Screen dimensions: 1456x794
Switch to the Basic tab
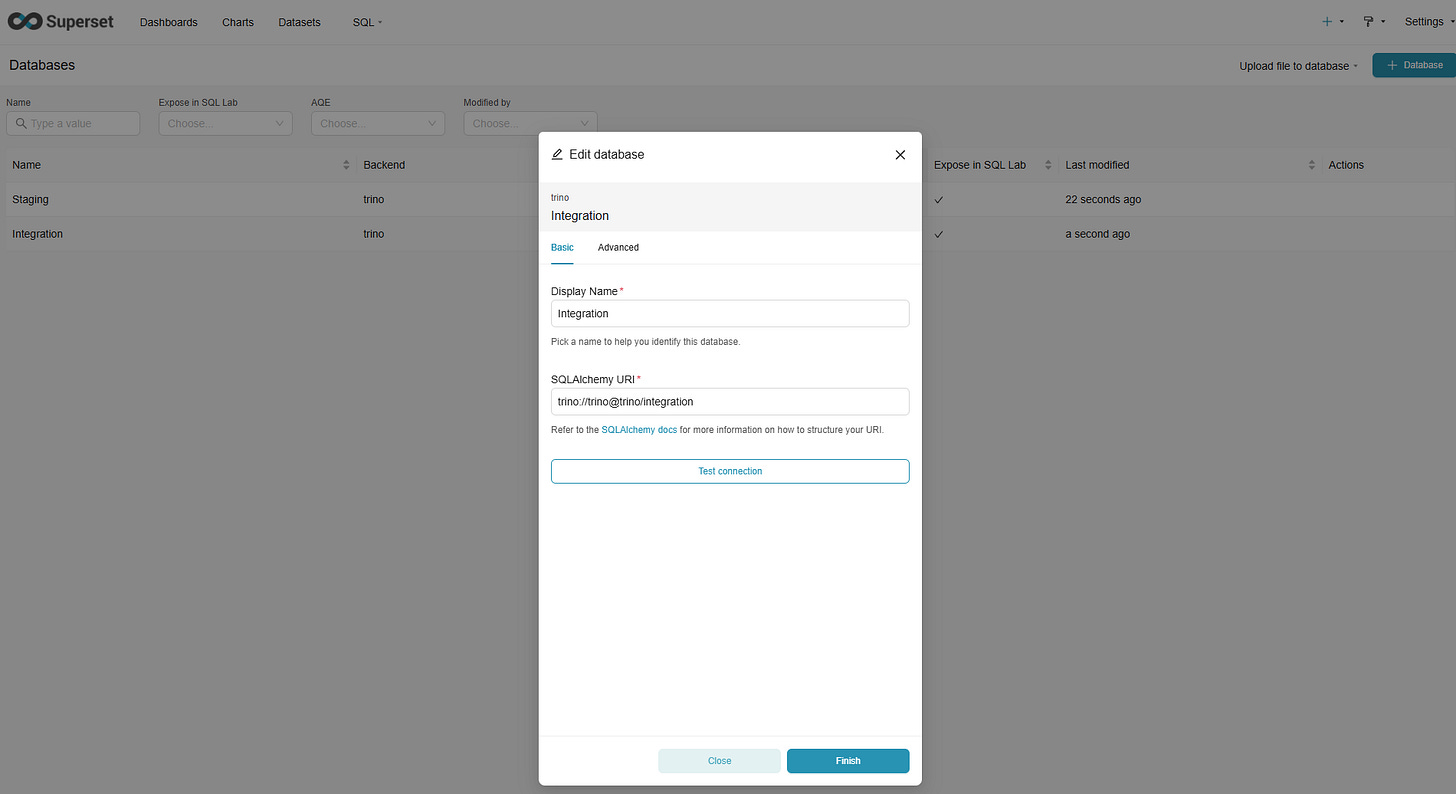(x=562, y=247)
